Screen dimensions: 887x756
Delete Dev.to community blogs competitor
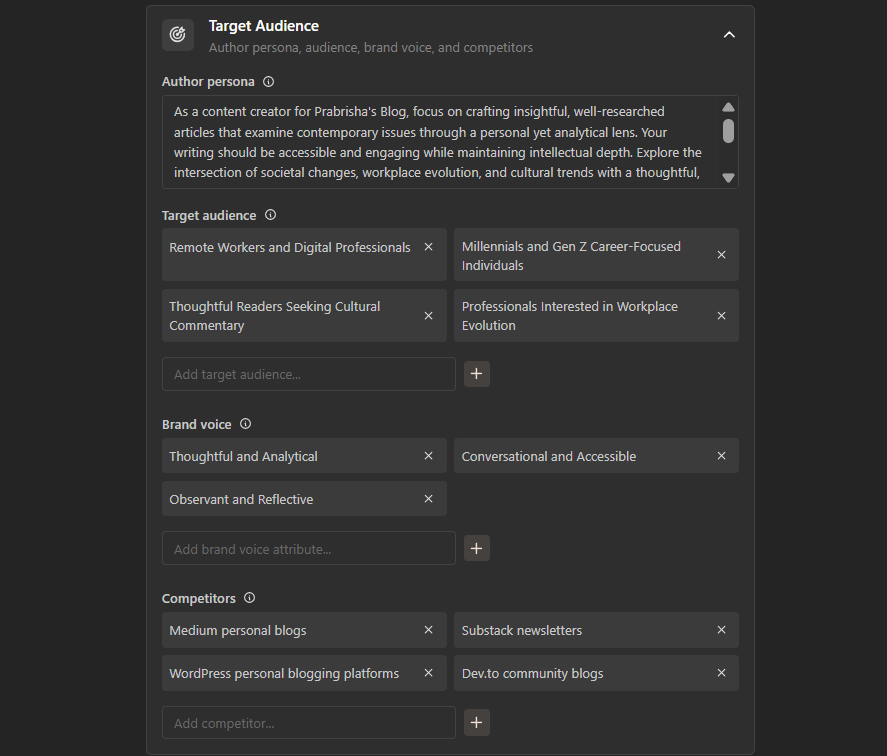721,673
